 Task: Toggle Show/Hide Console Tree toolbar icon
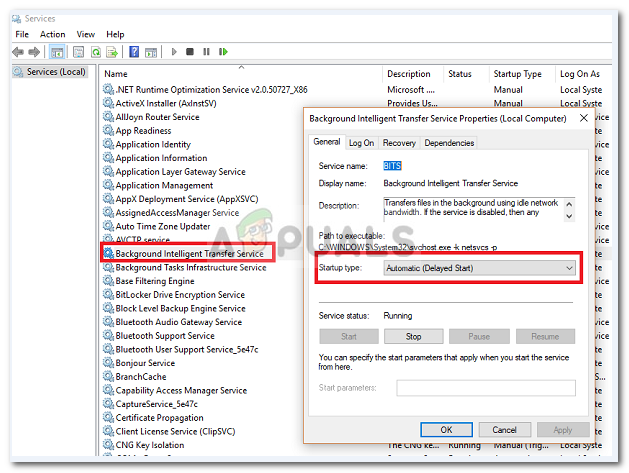click(x=57, y=52)
